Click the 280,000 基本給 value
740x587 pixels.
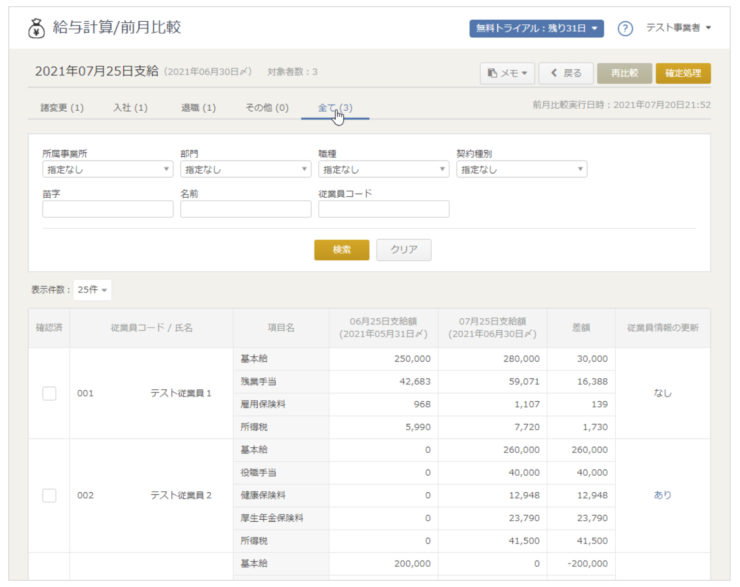tap(521, 359)
